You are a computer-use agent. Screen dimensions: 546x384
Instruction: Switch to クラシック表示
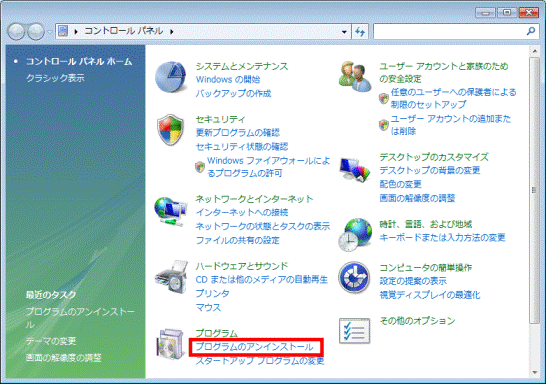pos(55,78)
